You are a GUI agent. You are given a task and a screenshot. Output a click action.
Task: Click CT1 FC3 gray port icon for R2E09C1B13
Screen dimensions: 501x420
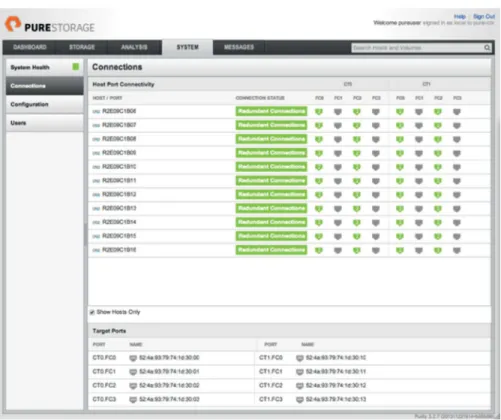point(457,209)
